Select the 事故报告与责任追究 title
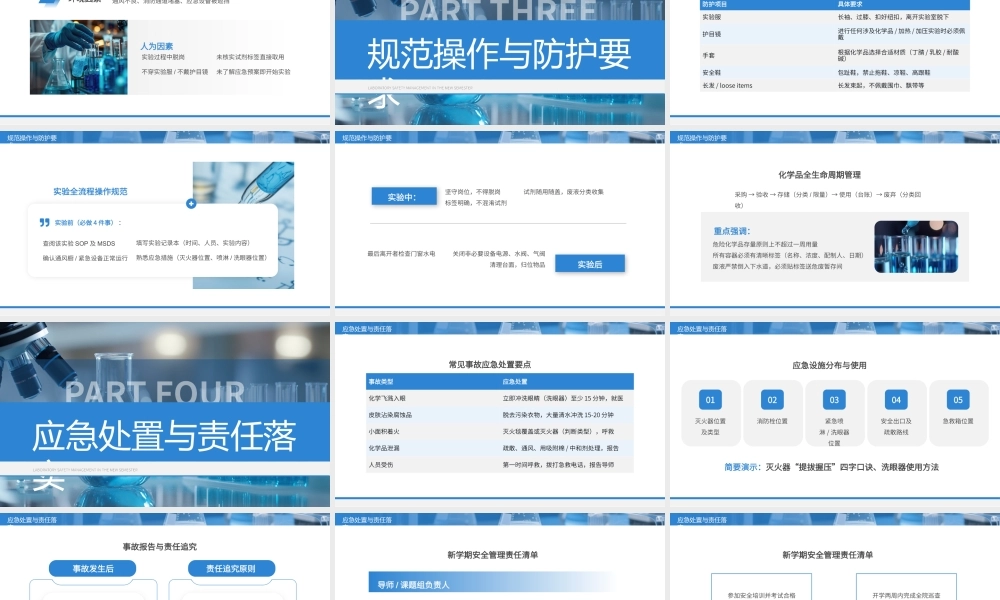Viewport: 1000px width, 600px height. click(159, 546)
